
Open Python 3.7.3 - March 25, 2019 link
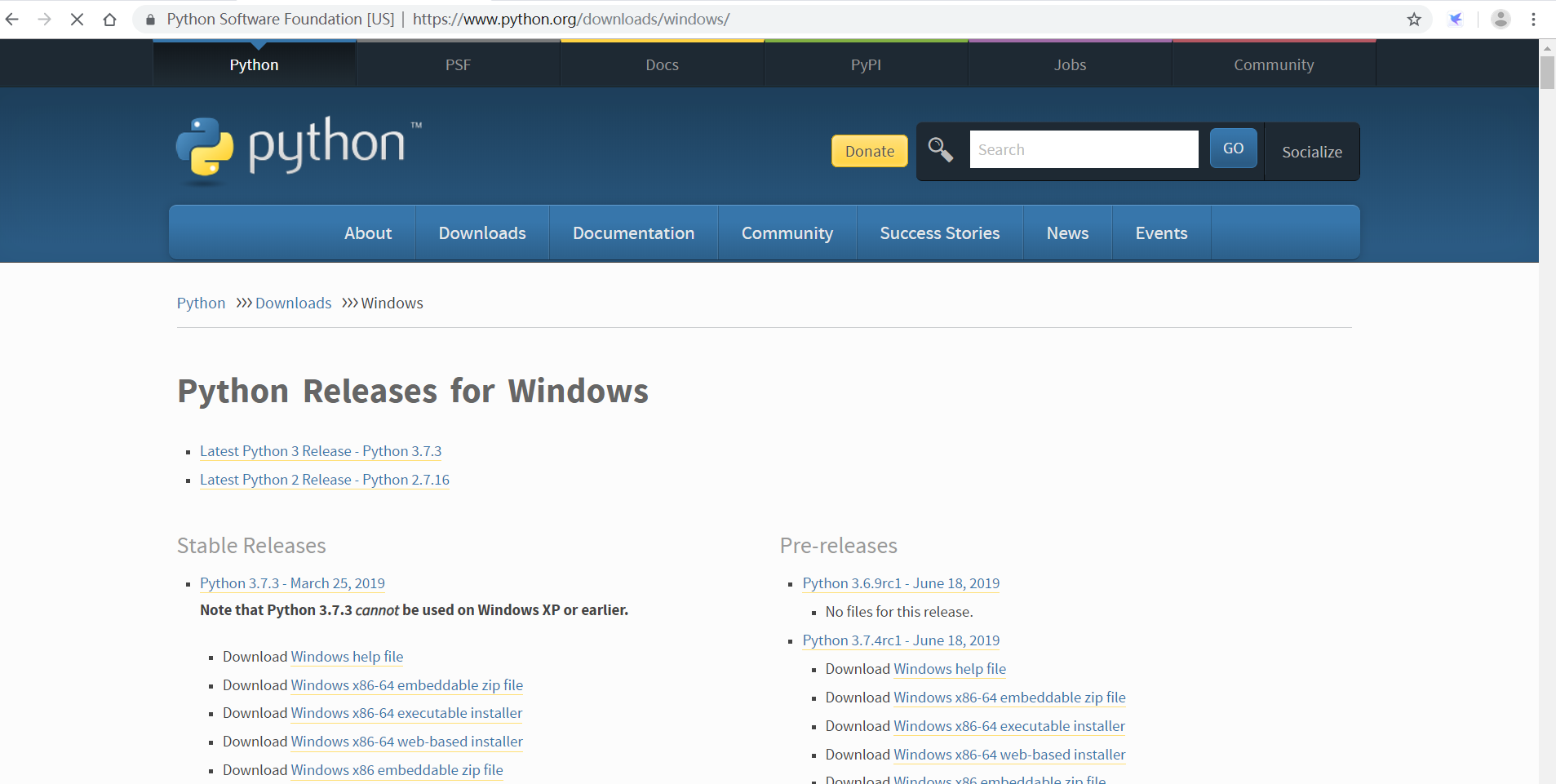(292, 583)
